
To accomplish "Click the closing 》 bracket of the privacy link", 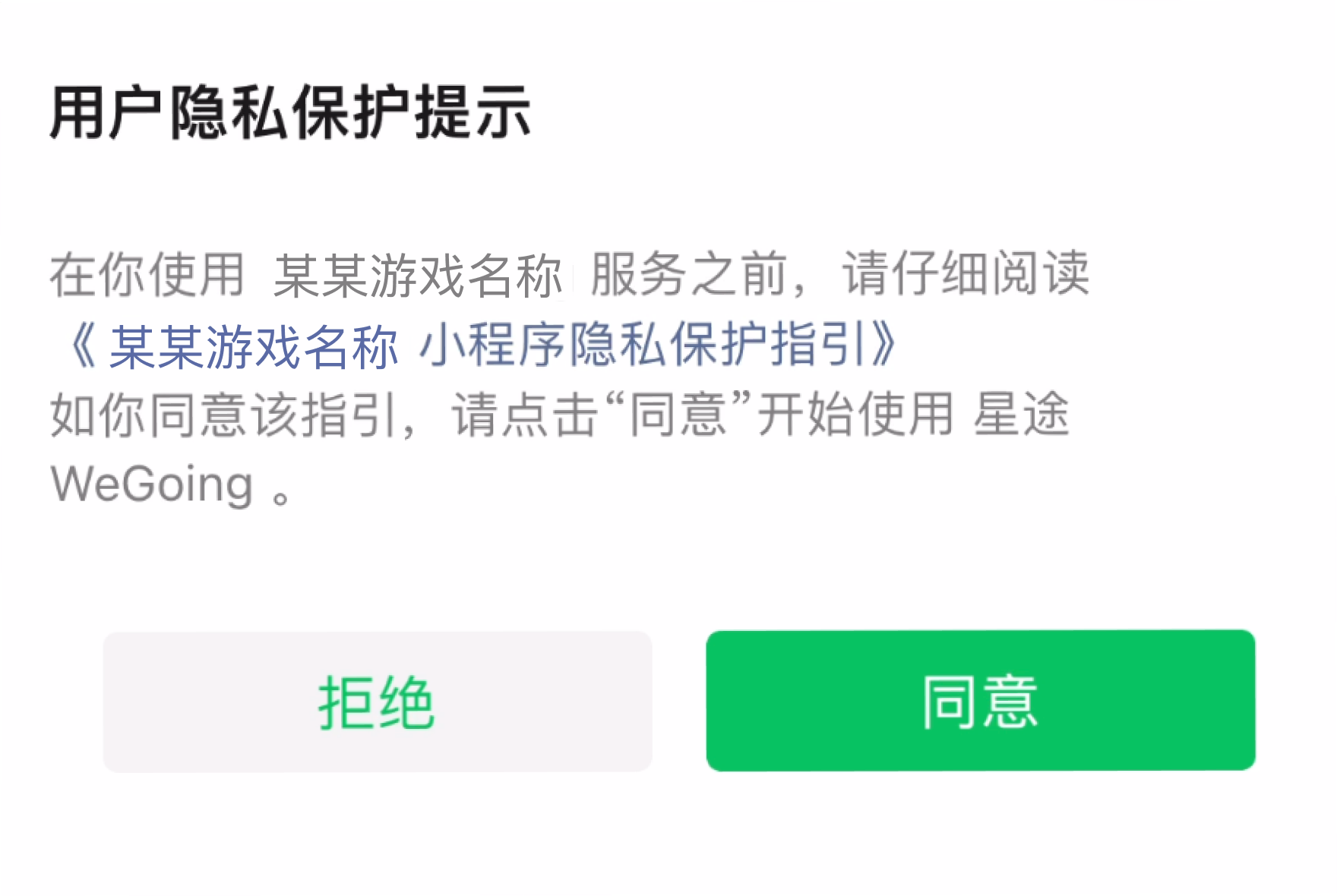I will [x=883, y=345].
